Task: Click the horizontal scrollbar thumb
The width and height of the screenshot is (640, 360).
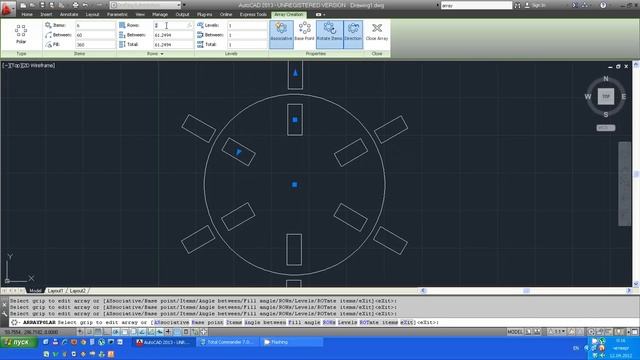Action: (x=526, y=291)
